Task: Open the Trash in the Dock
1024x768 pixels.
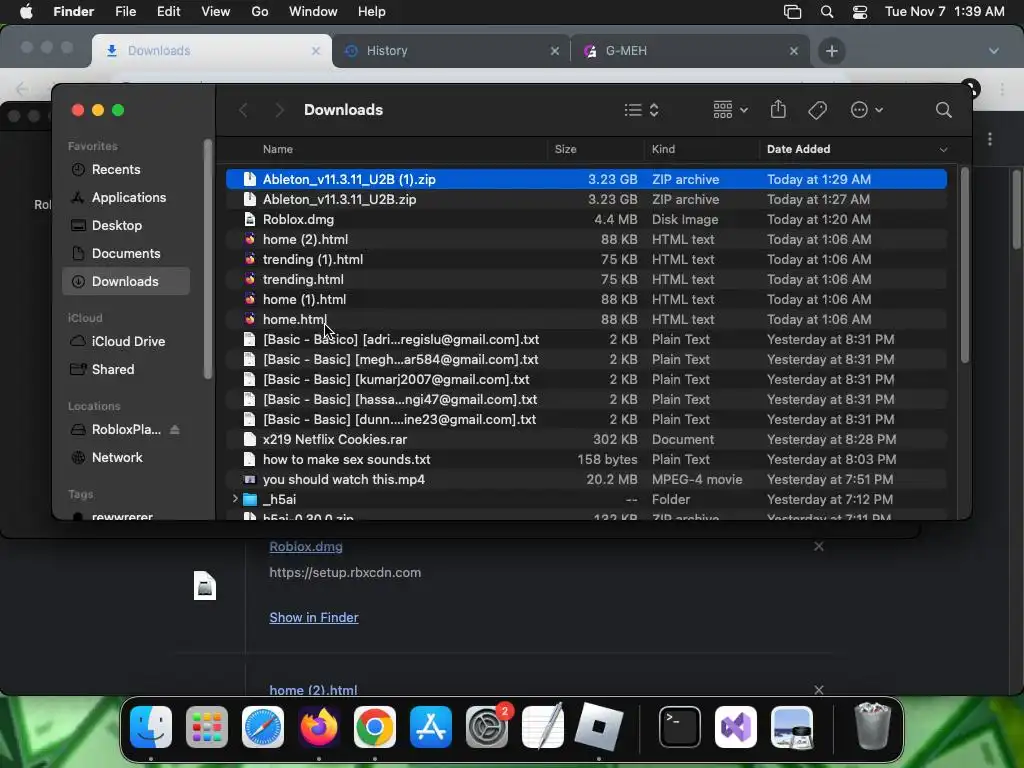Action: [872, 726]
